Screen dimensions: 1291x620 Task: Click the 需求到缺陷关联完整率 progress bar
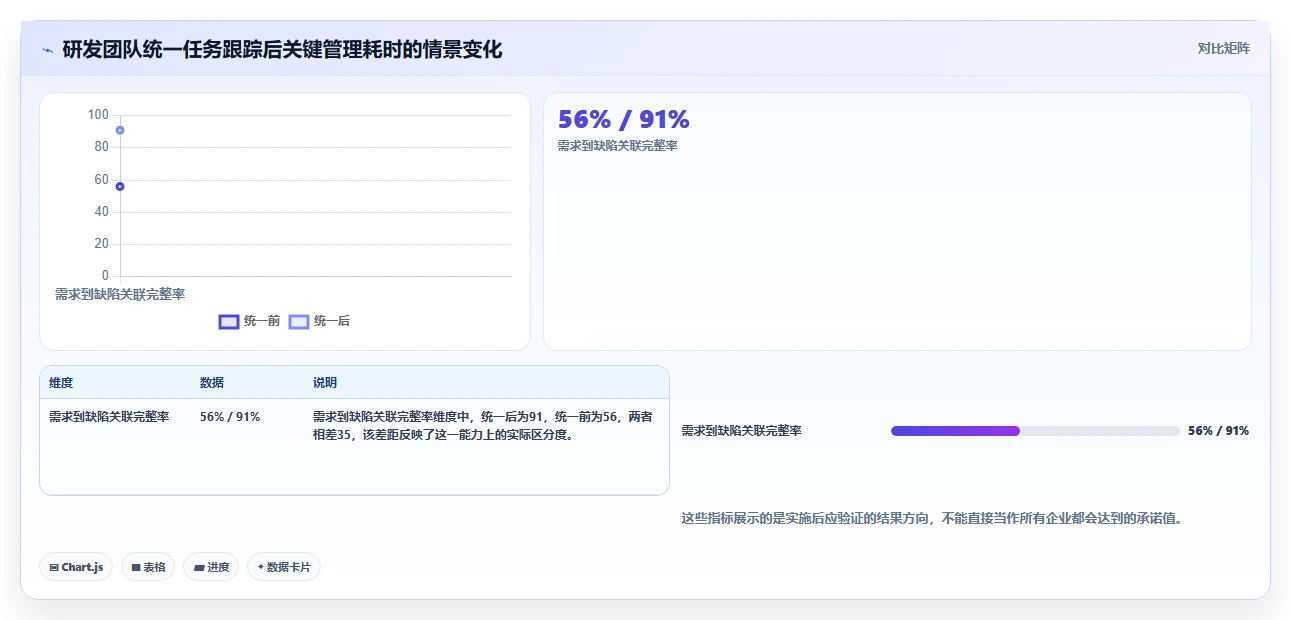pos(1035,431)
